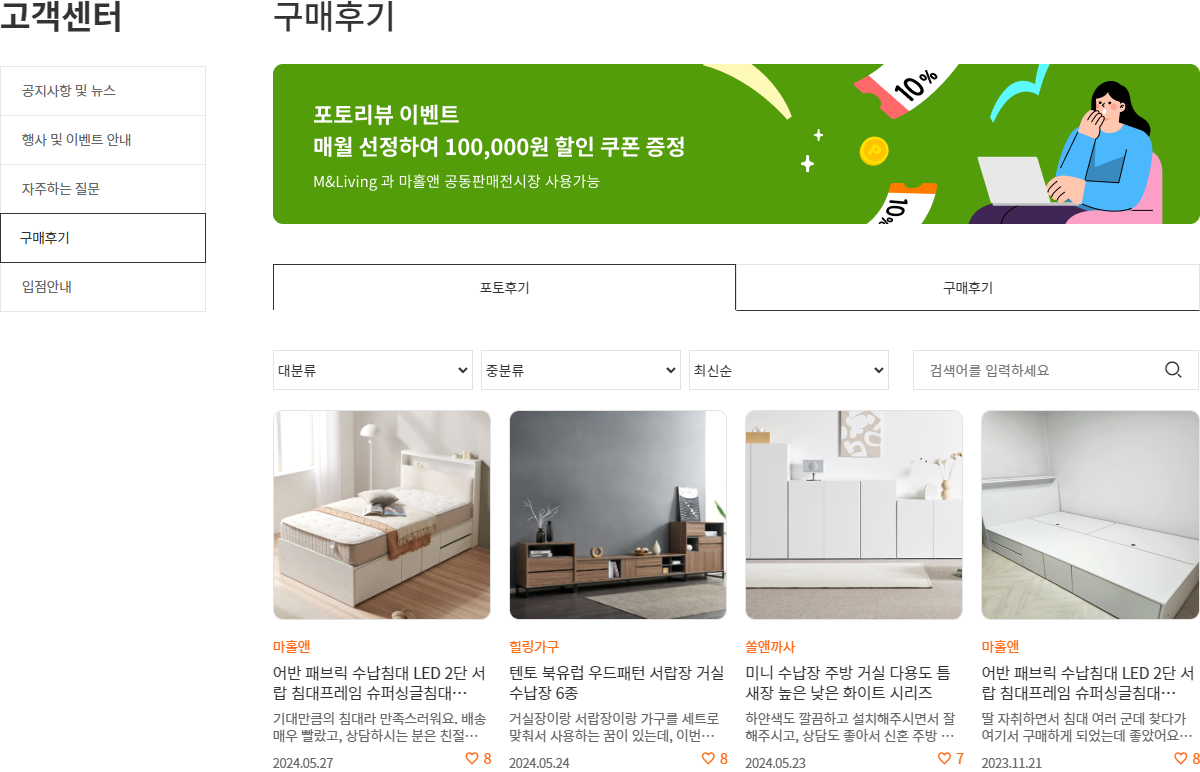The width and height of the screenshot is (1200, 772).
Task: Switch to the 구매후기 tab
Action: (x=968, y=288)
